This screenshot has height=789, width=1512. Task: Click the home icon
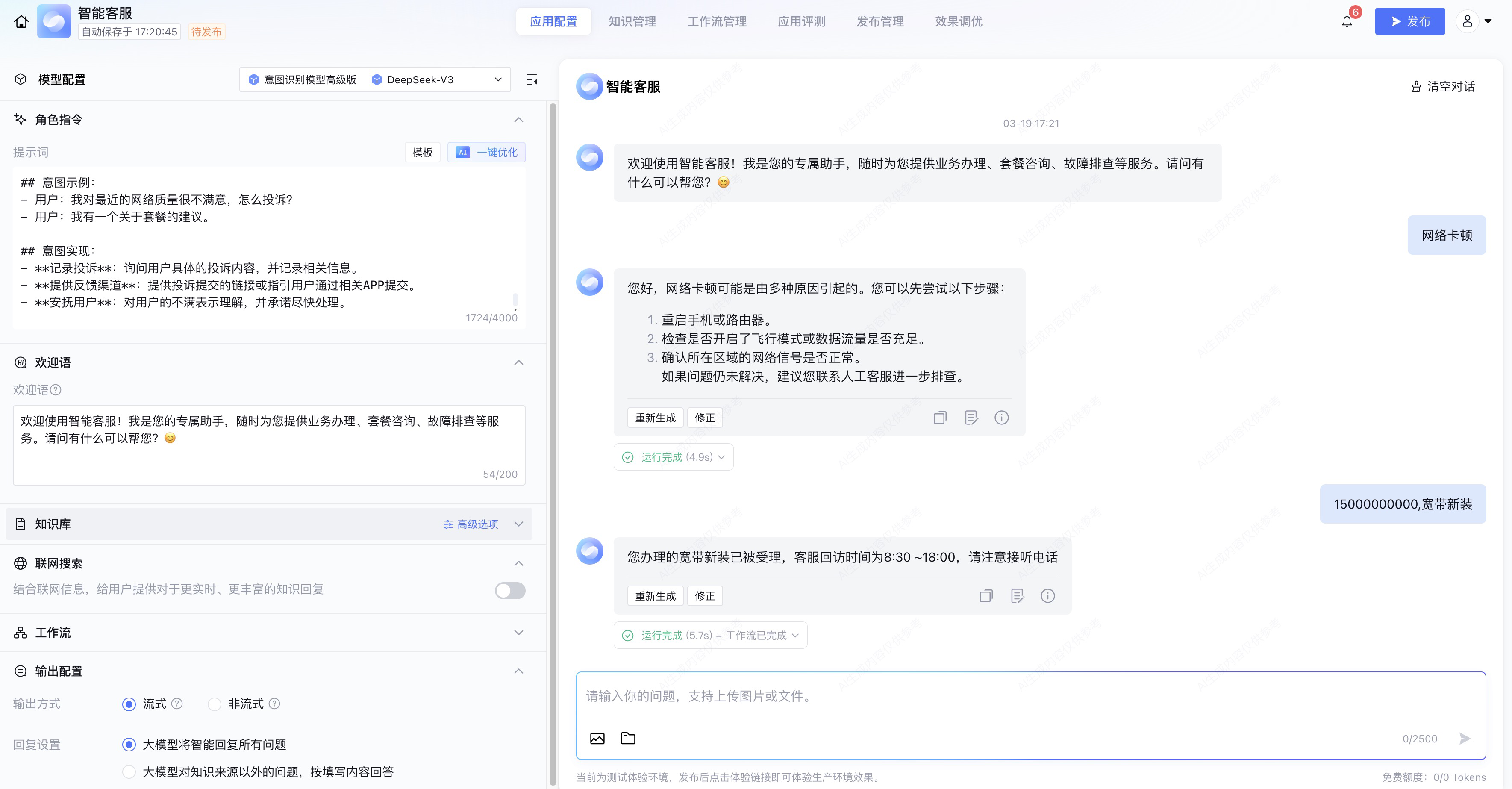coord(21,22)
